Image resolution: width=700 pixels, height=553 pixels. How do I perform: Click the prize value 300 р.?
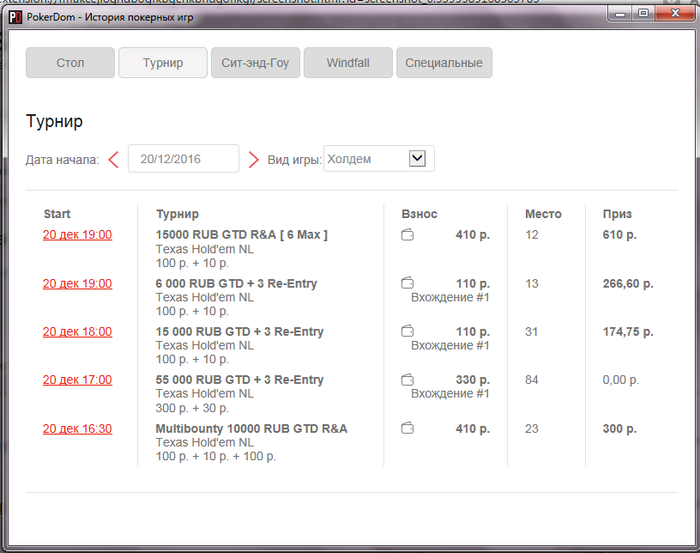click(620, 428)
